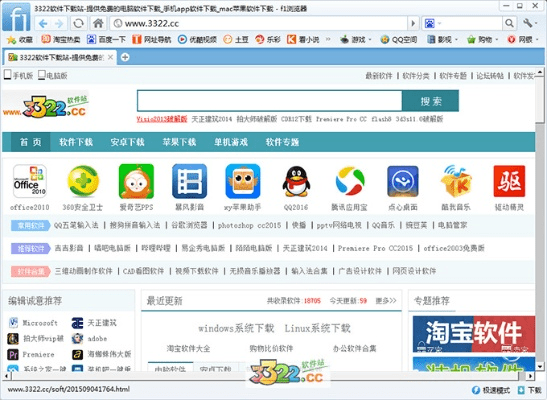
Task: Open 下载 manager in status bar
Action: pos(530,390)
